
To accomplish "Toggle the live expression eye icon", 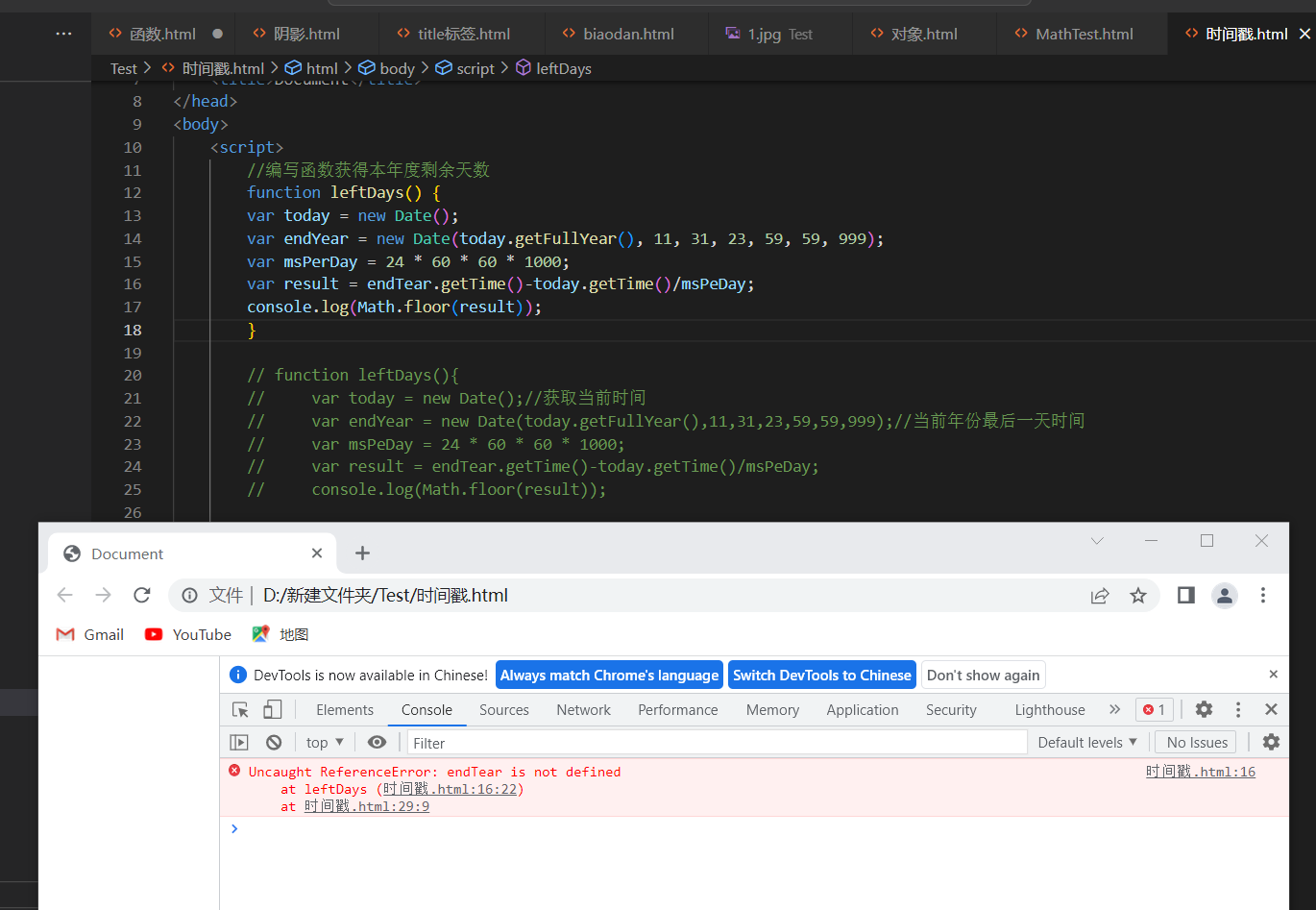I will click(377, 742).
